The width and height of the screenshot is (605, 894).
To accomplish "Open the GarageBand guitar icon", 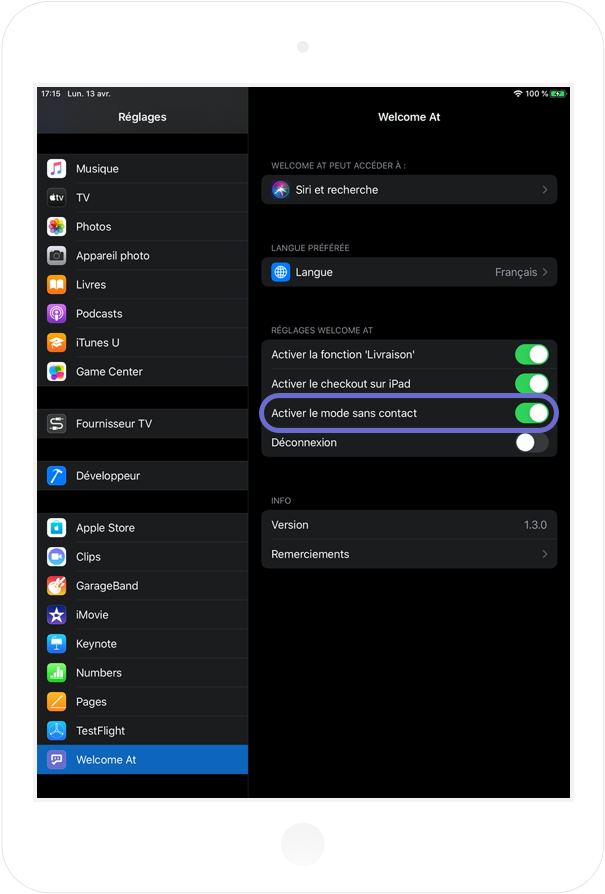I will [x=56, y=586].
